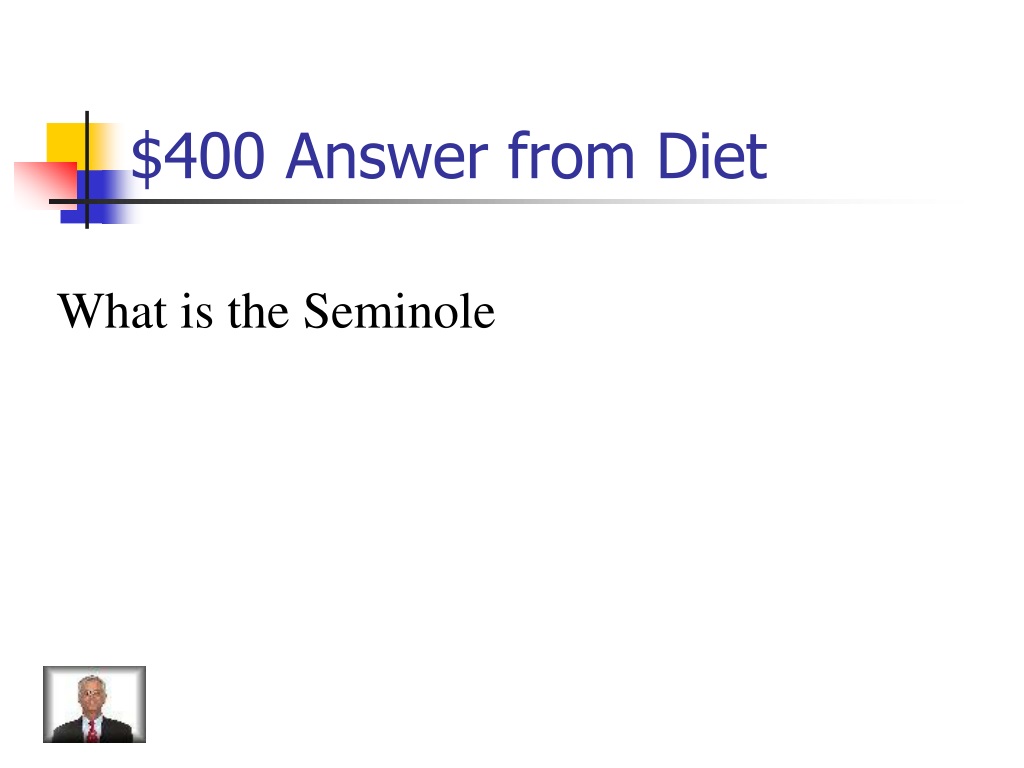Click the word "Diet" in the title

click(711, 155)
